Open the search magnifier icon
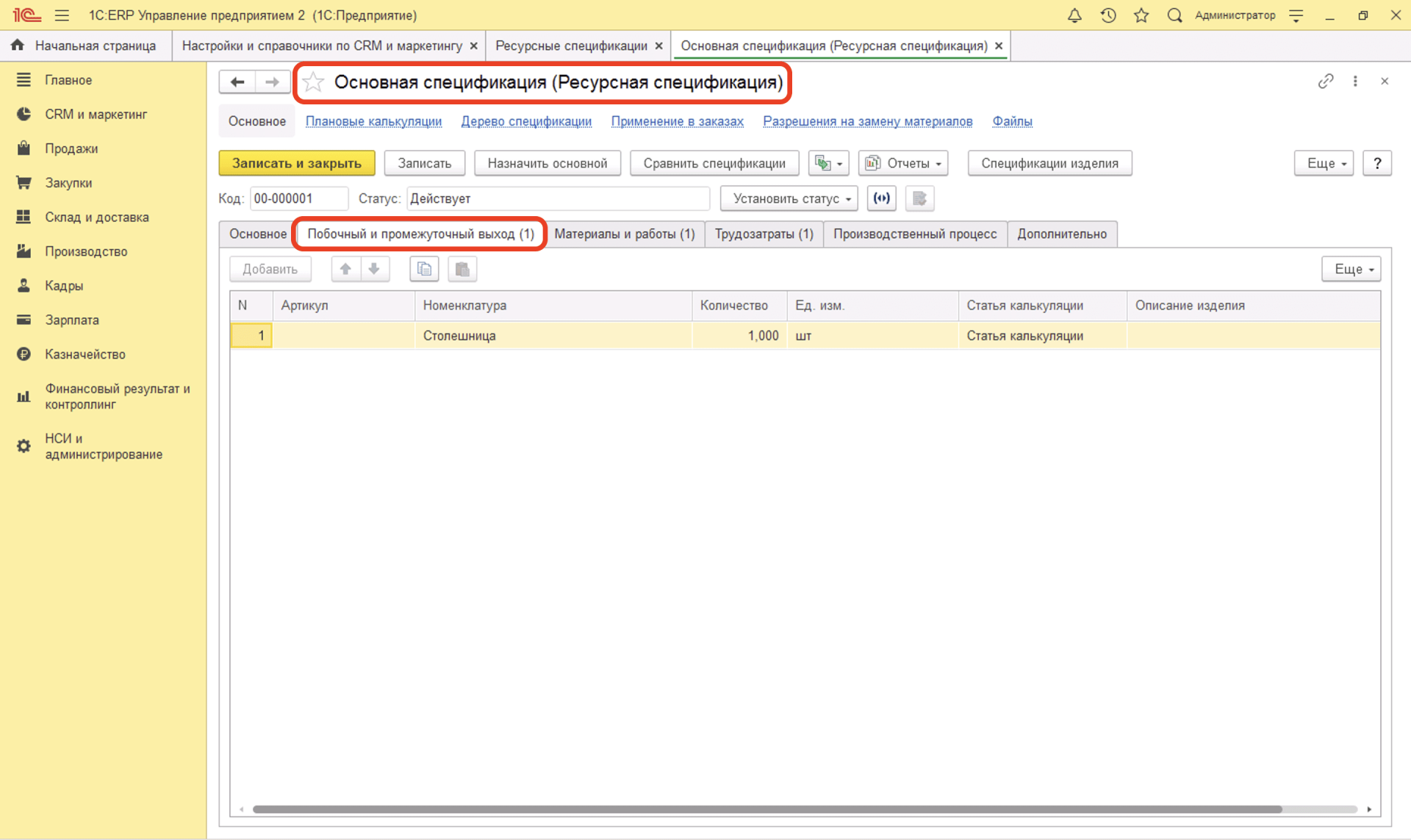This screenshot has width=1411, height=840. click(1174, 15)
